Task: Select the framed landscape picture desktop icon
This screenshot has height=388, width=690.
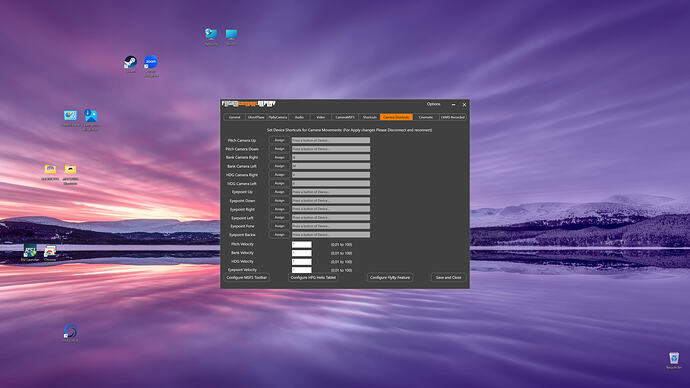Action: 70,116
